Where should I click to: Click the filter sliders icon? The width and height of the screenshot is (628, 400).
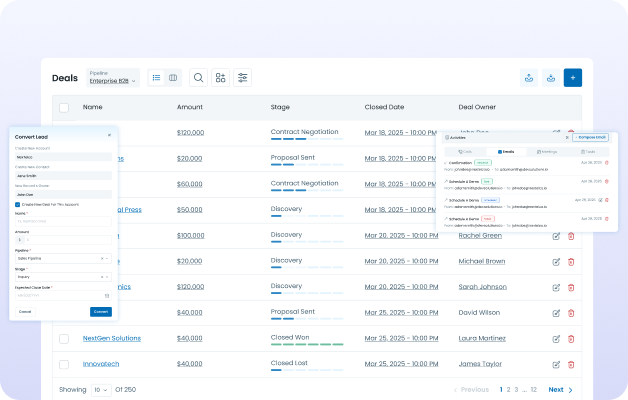pos(242,78)
